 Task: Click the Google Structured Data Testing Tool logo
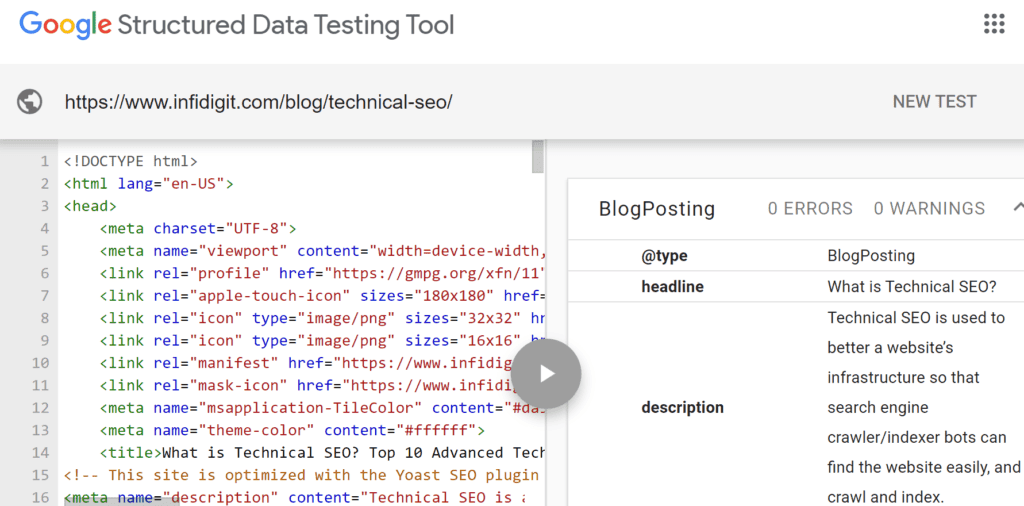(236, 25)
